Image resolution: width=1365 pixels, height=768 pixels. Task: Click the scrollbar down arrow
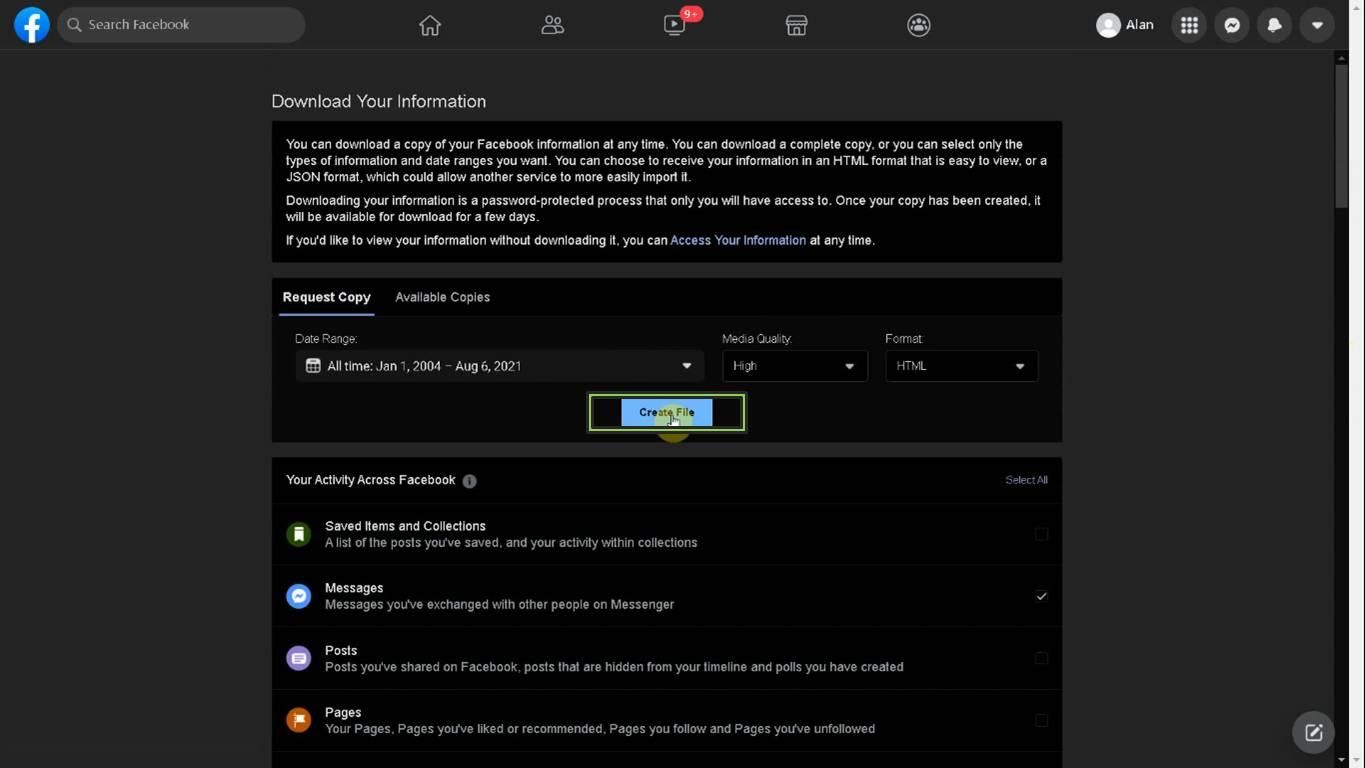tap(1341, 760)
